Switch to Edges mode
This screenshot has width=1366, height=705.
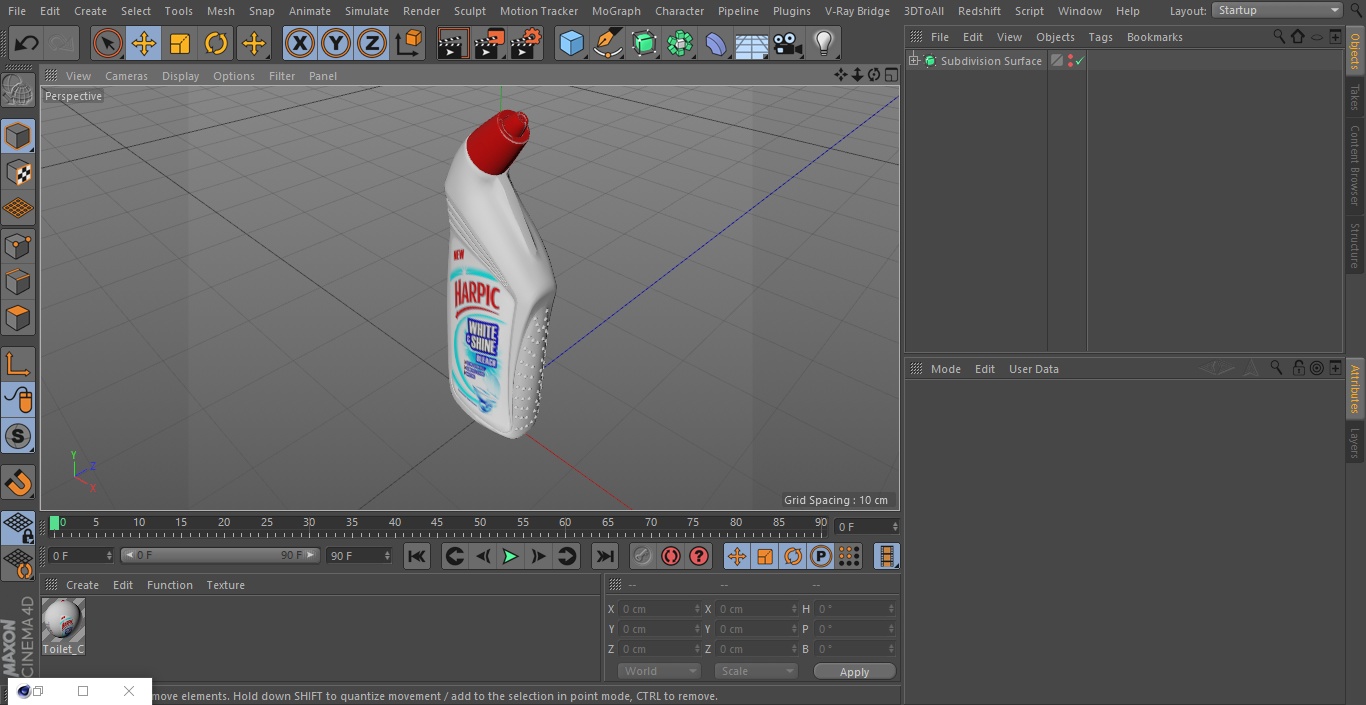click(18, 282)
